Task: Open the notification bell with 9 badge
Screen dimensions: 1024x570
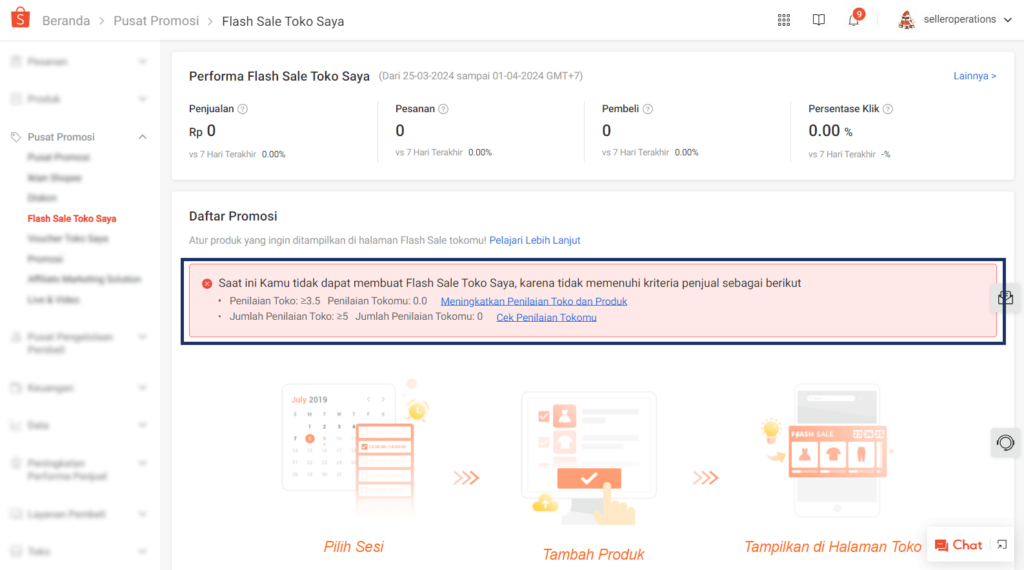Action: [854, 19]
